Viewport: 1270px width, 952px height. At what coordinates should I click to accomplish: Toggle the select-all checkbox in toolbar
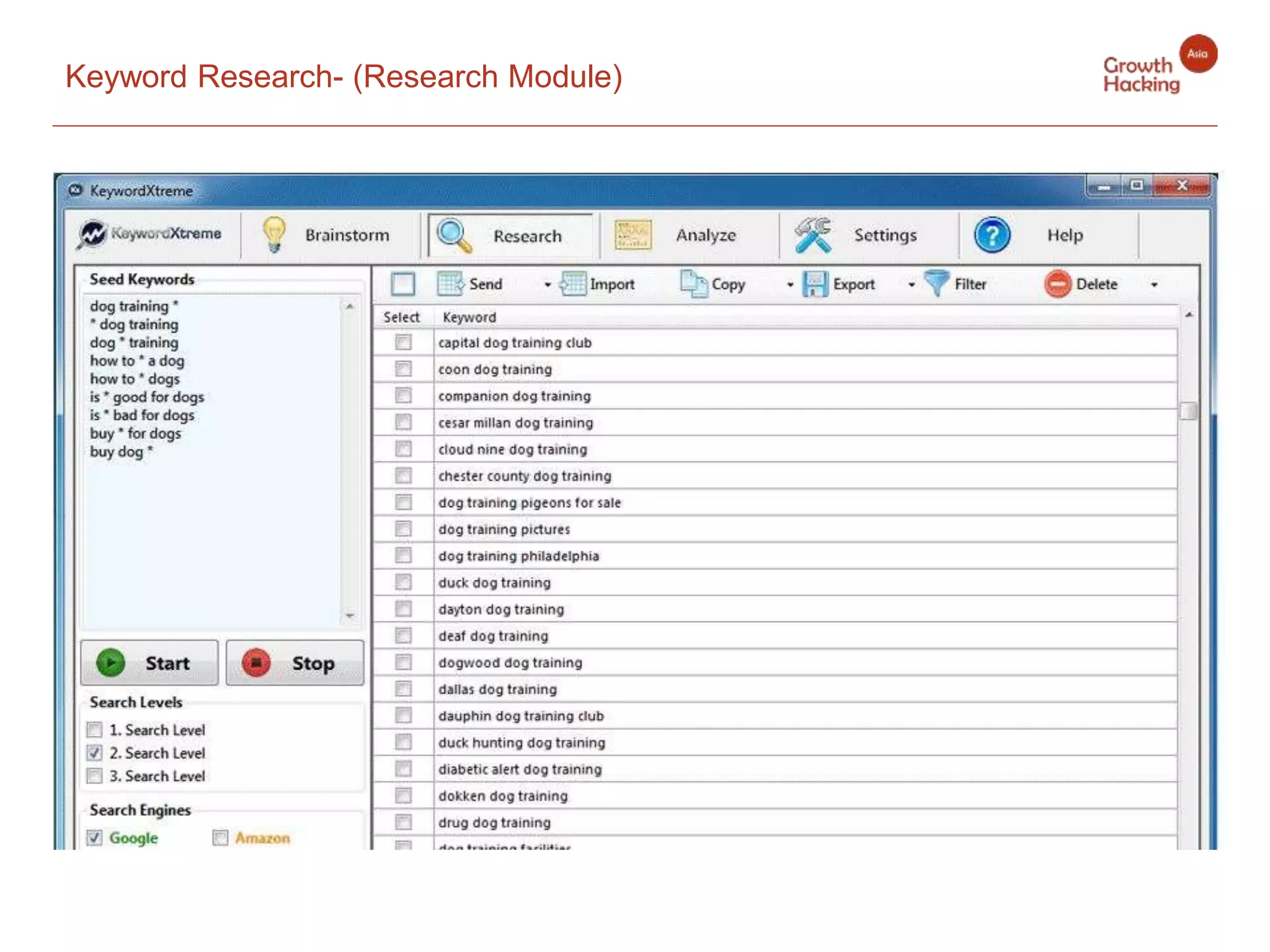click(403, 284)
